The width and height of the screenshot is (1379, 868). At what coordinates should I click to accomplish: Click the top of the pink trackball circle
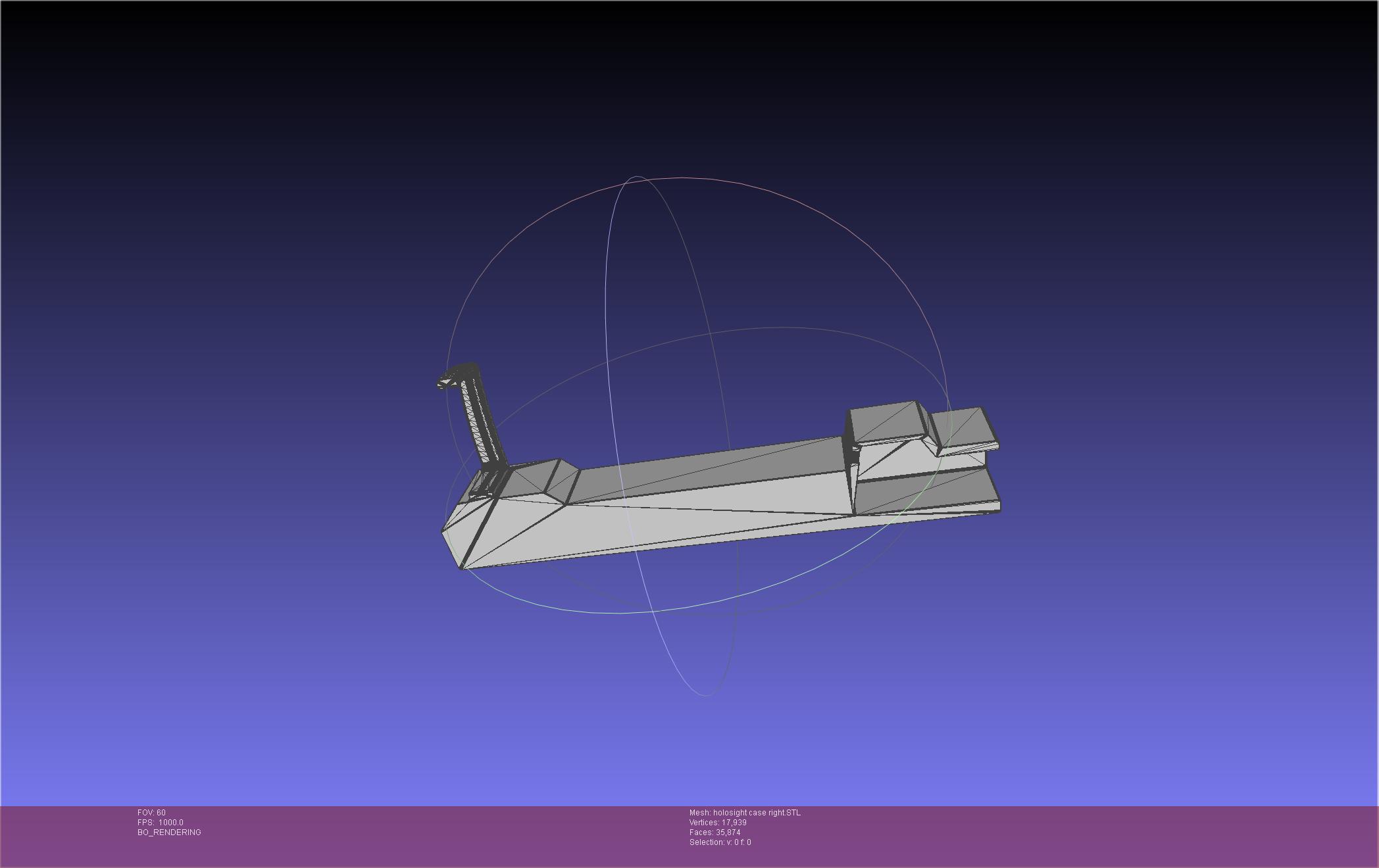684,177
